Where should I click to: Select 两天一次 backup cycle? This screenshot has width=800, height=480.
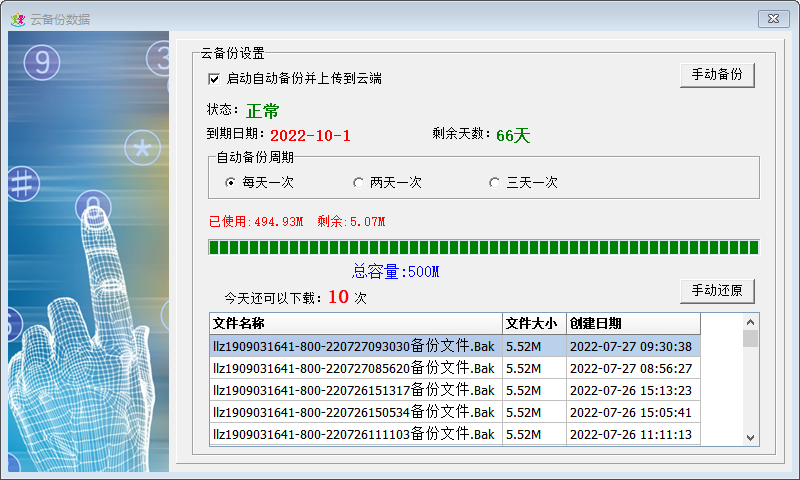(358, 183)
